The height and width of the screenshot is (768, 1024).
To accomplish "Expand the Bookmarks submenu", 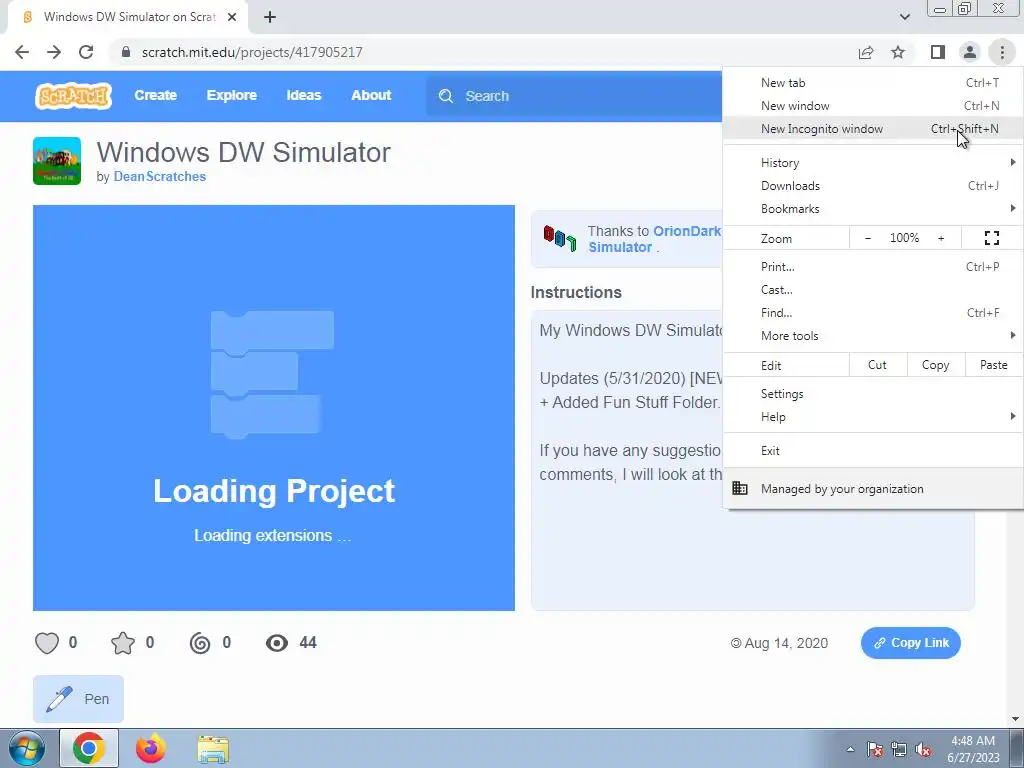I will click(873, 209).
